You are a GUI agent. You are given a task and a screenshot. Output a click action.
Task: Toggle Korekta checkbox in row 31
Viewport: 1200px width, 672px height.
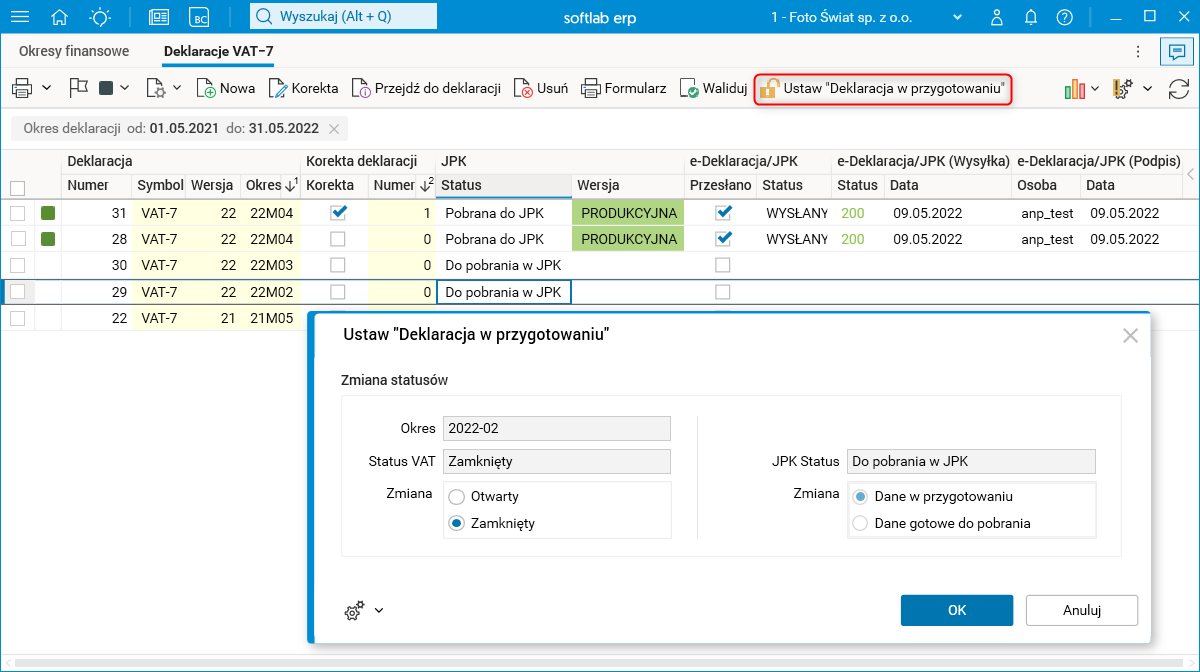[x=338, y=212]
